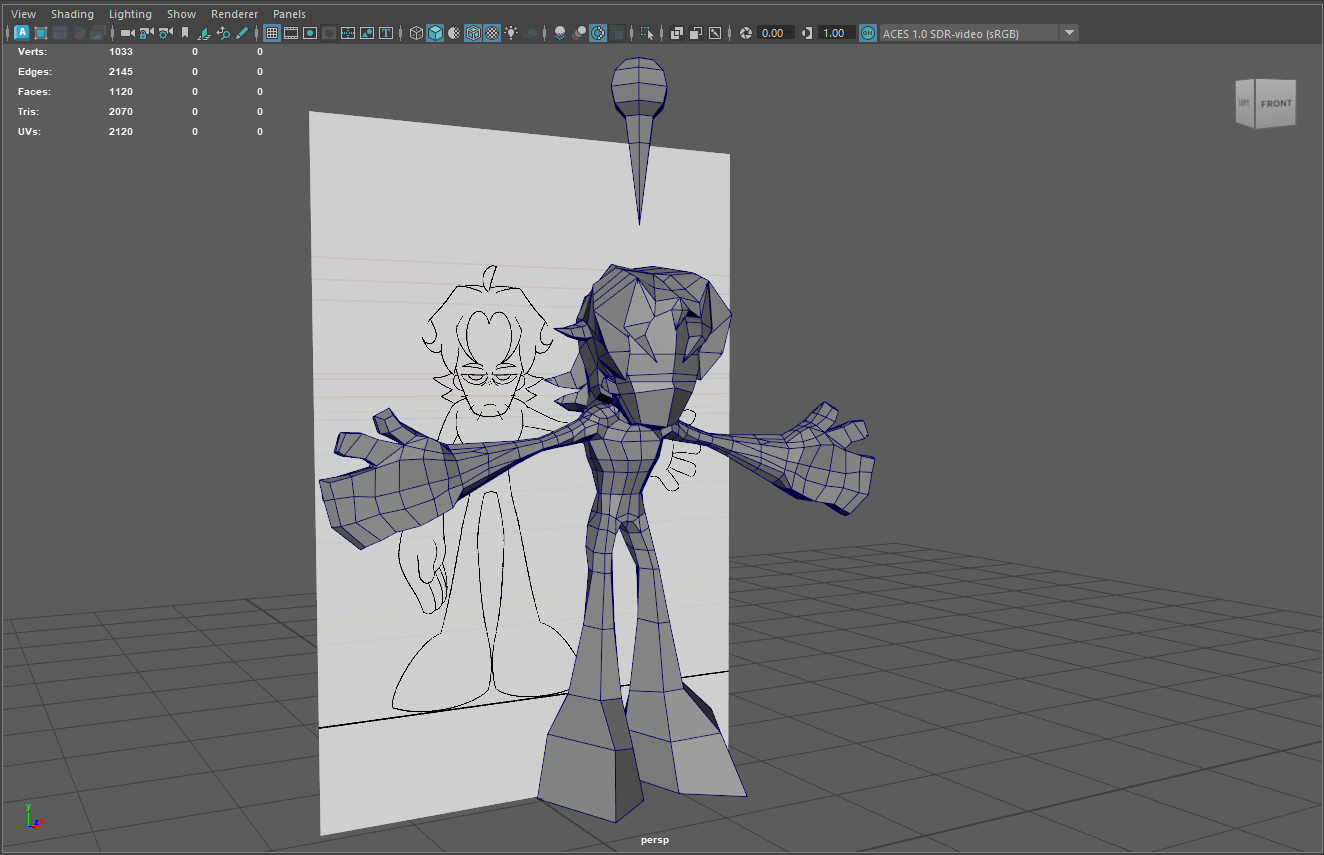Screen dimensions: 1324x855
Task: Click the Edges count 2145
Action: click(121, 72)
